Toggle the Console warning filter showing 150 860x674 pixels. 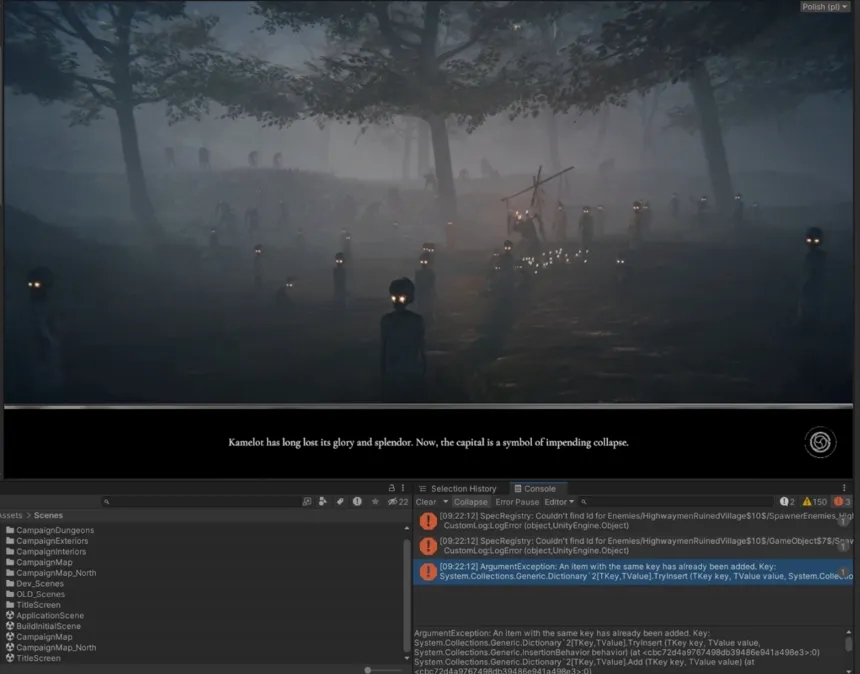tap(814, 502)
